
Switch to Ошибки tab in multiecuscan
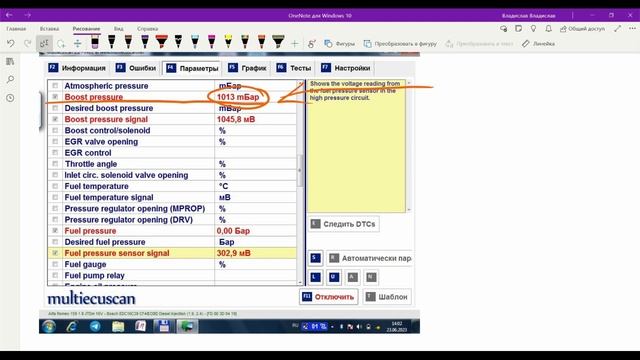[136, 68]
